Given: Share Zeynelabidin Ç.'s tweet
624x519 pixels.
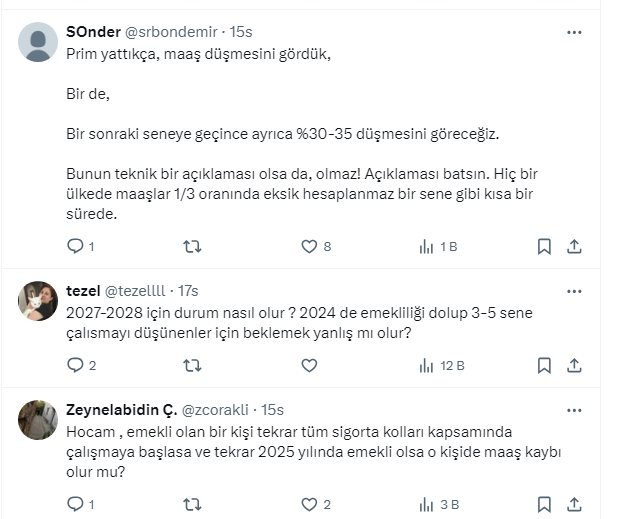Looking at the screenshot, I should [574, 504].
